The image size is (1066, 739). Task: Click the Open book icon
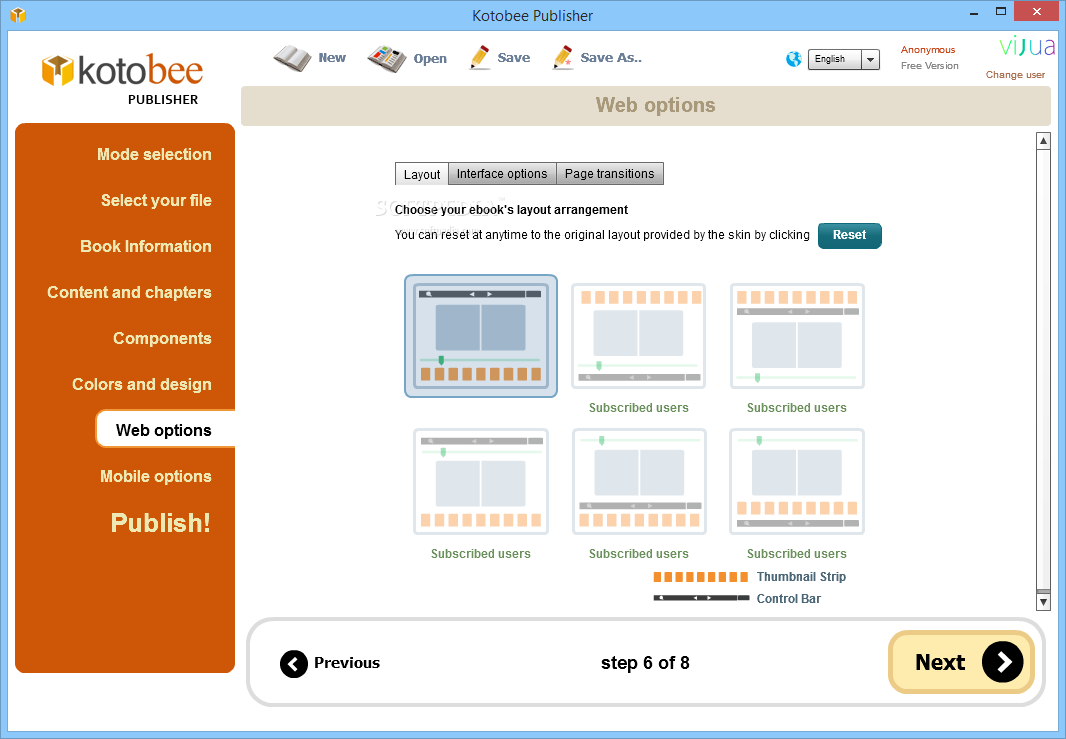coord(387,58)
